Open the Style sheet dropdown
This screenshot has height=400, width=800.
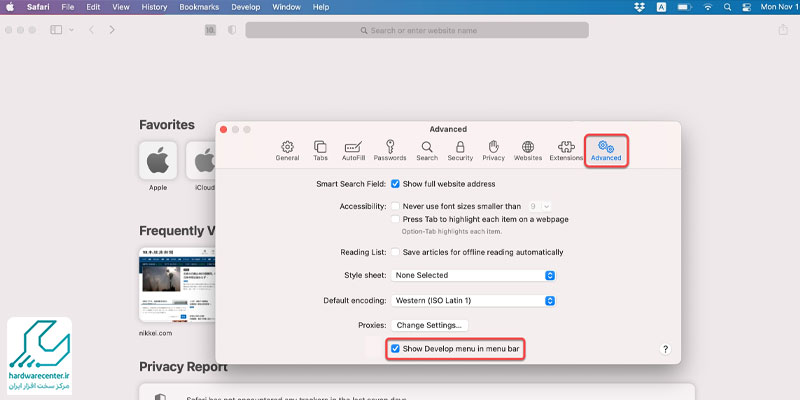pyautogui.click(x=473, y=275)
